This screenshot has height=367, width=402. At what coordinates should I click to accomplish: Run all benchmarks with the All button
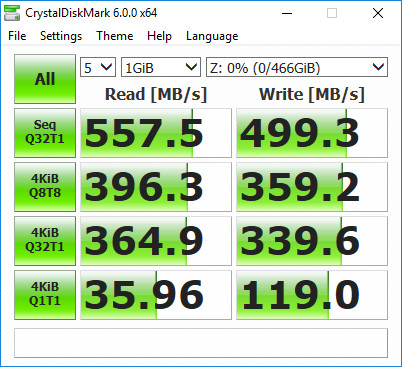click(45, 79)
